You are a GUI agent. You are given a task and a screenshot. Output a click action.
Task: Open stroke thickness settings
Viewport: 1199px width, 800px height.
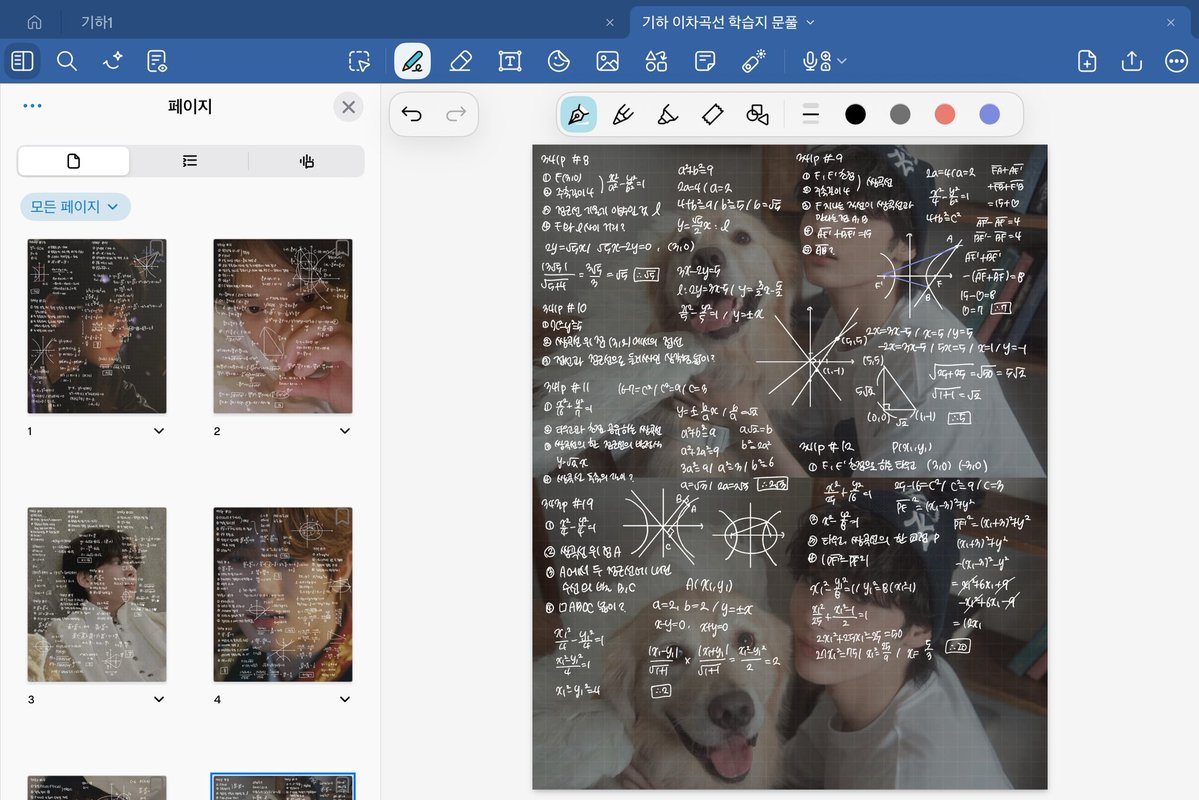(x=811, y=115)
